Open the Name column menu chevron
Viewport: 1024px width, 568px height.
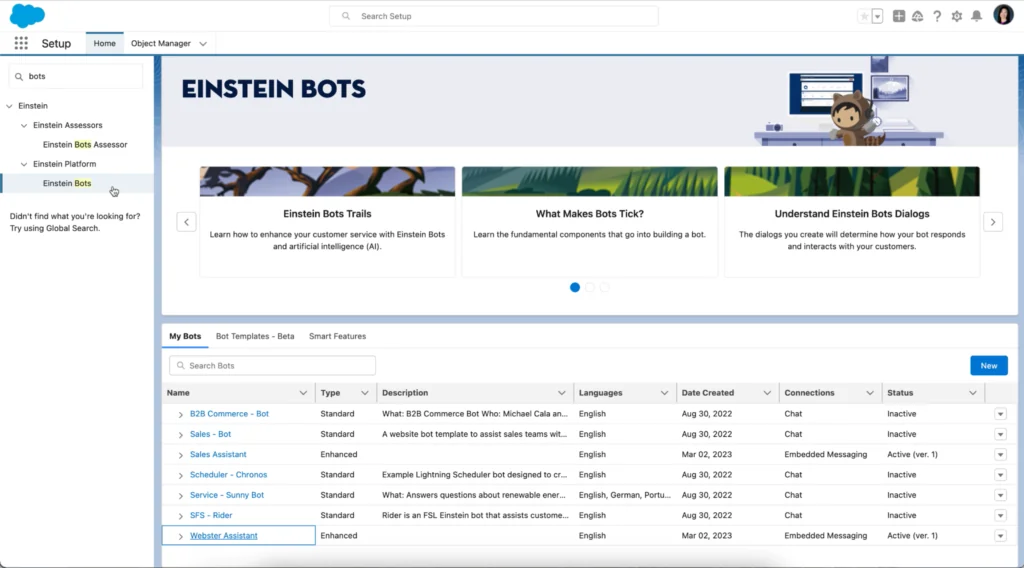point(303,393)
